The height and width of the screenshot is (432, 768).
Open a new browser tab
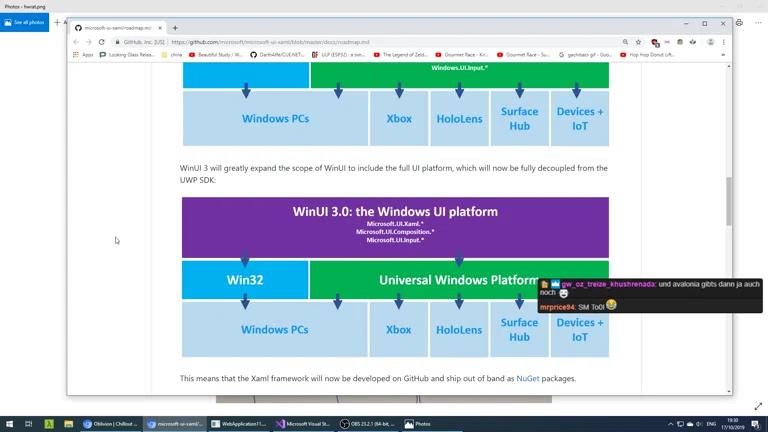pos(175,28)
